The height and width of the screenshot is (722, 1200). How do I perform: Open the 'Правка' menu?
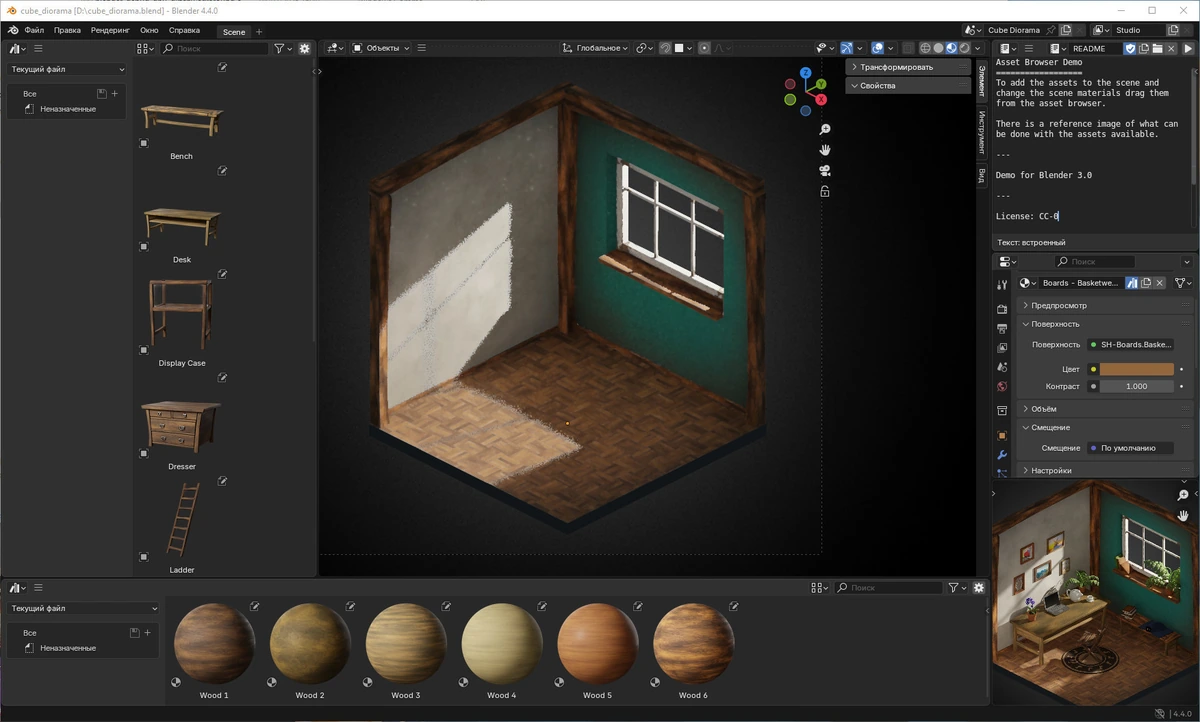[x=67, y=30]
